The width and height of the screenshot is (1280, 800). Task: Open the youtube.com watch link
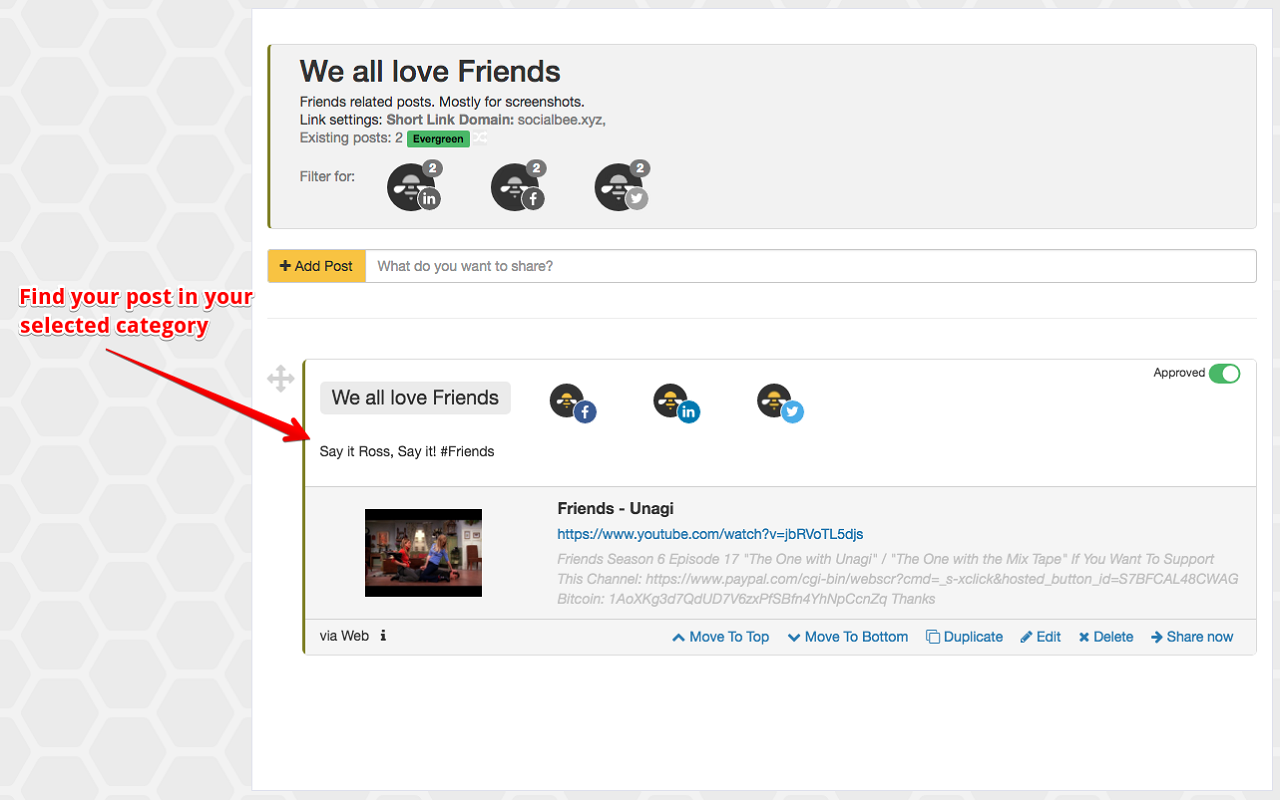pyautogui.click(x=710, y=534)
